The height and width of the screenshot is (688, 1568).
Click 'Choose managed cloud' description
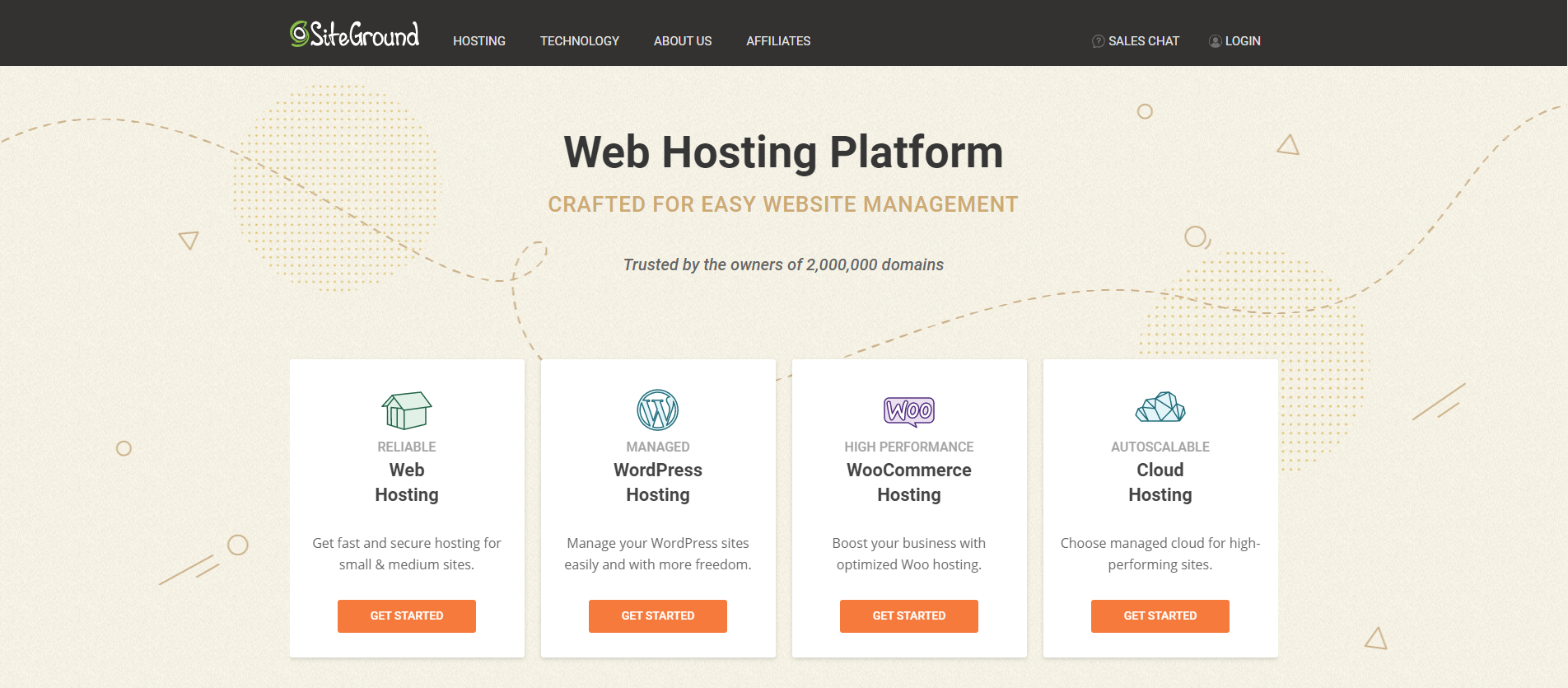[1160, 554]
